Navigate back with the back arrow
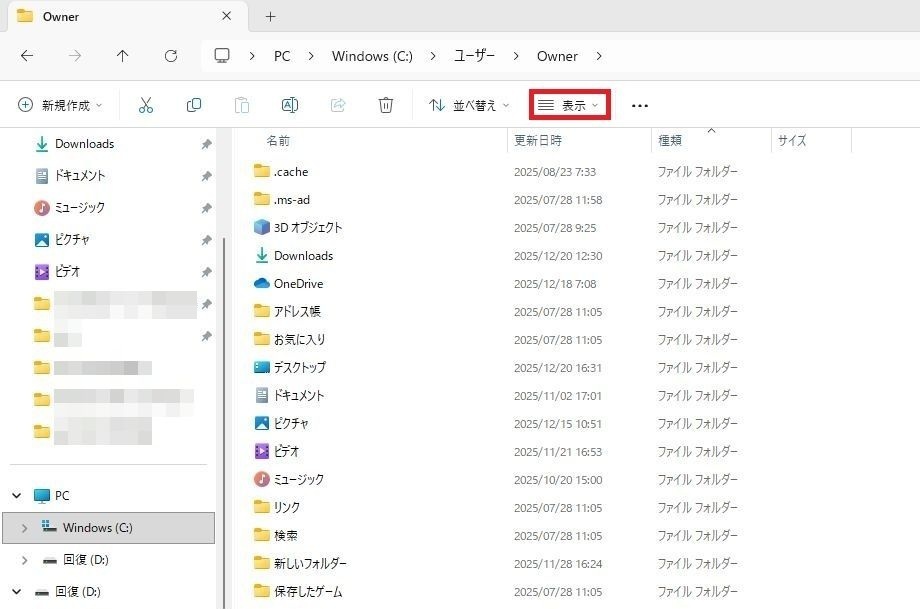 tap(27, 56)
